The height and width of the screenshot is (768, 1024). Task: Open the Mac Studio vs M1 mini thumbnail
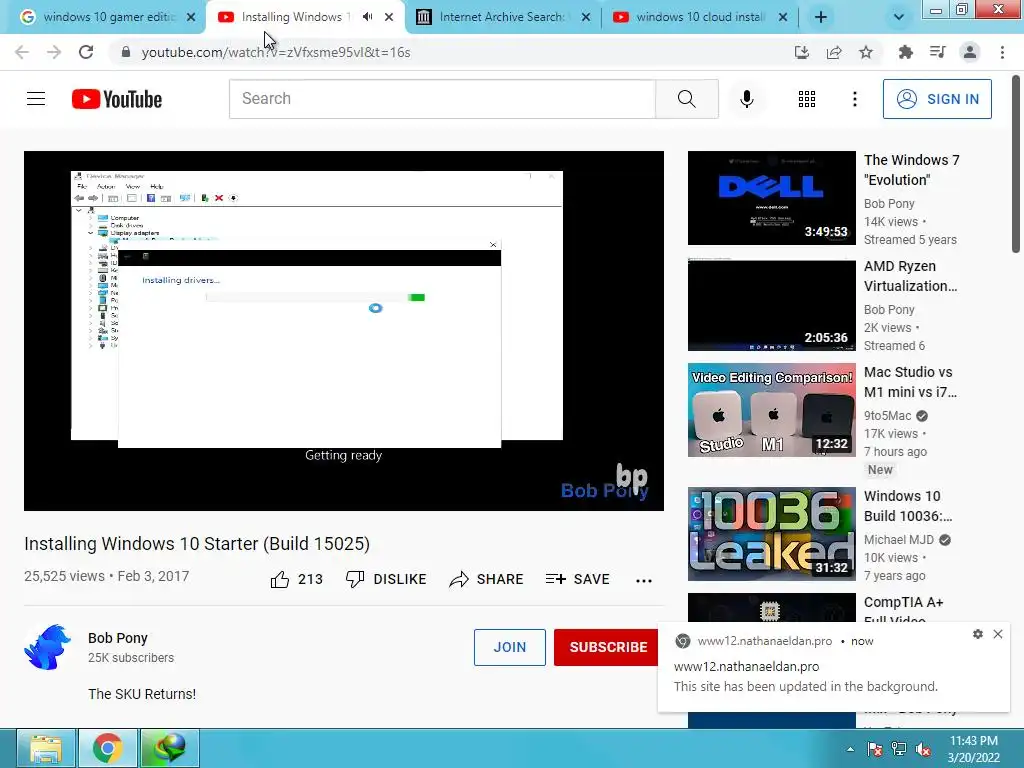coord(771,410)
